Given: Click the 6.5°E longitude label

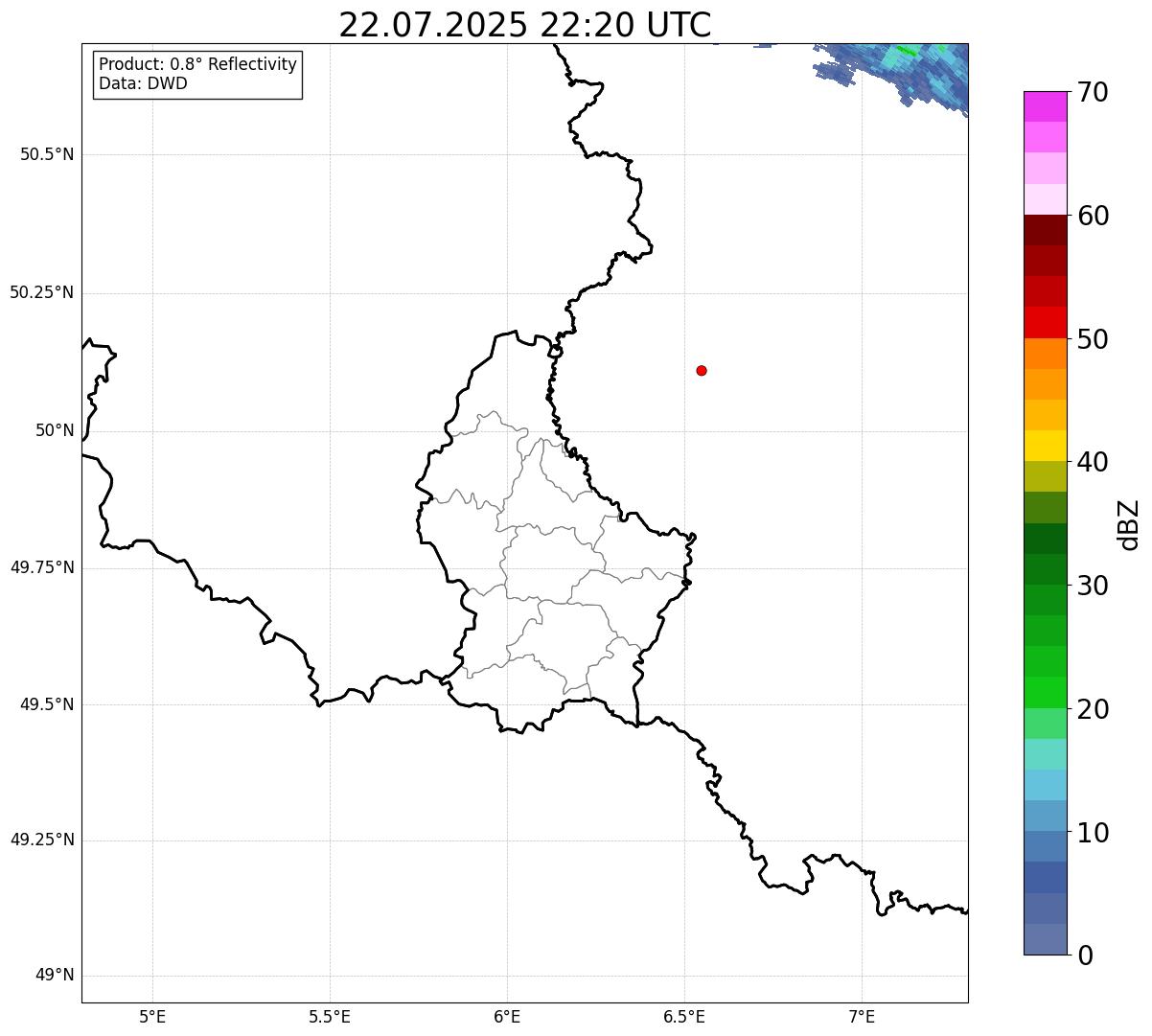Looking at the screenshot, I should (x=684, y=1017).
